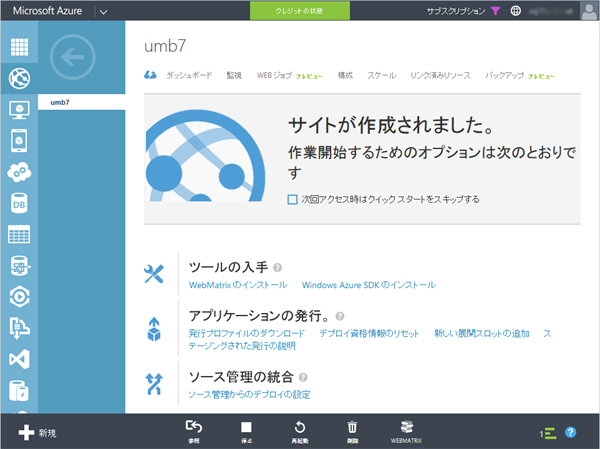Click the back arrow circle button
The width and height of the screenshot is (600, 449).
click(x=72, y=57)
